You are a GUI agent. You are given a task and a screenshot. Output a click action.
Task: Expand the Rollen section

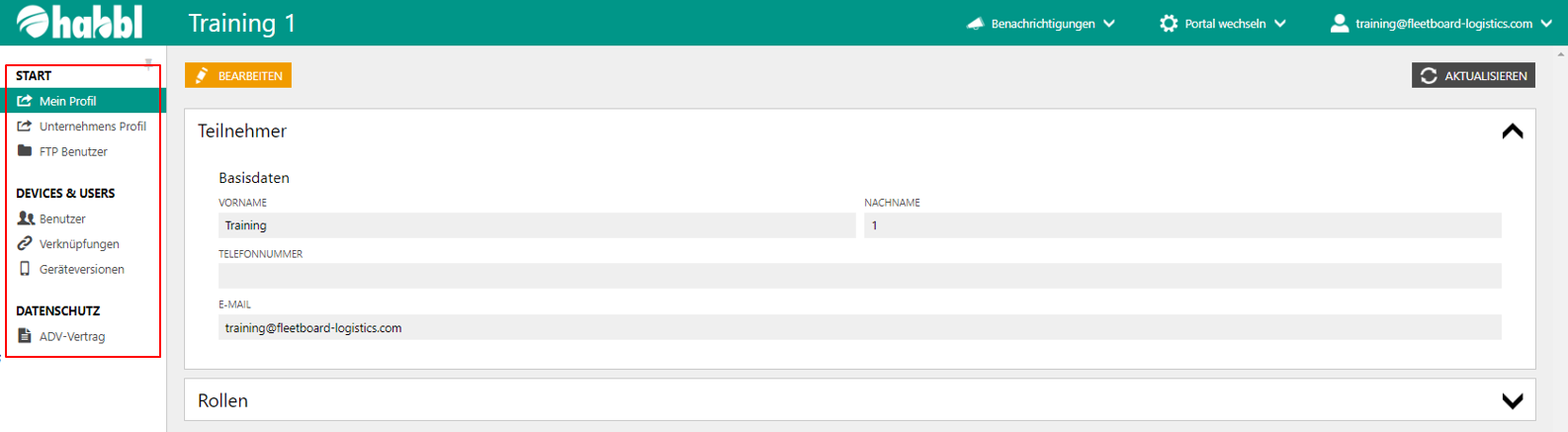(x=1512, y=400)
